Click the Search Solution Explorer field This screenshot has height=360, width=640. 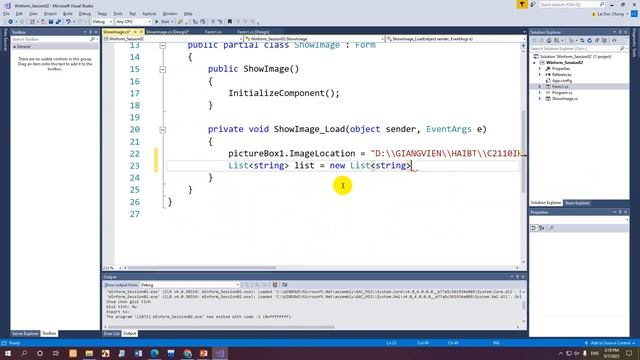tap(578, 49)
